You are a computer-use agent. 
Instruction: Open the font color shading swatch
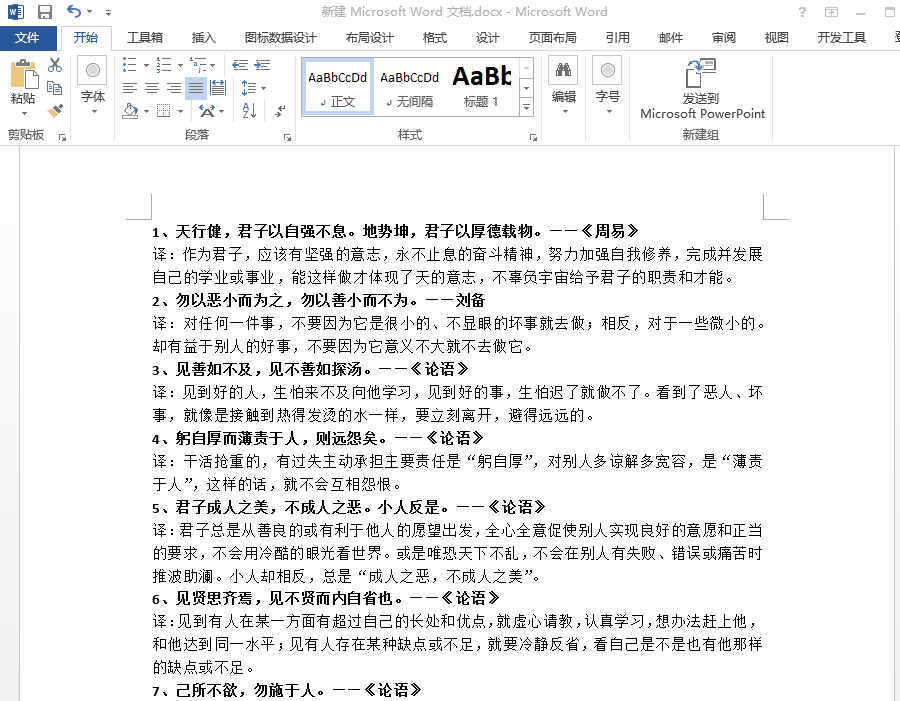[x=131, y=111]
